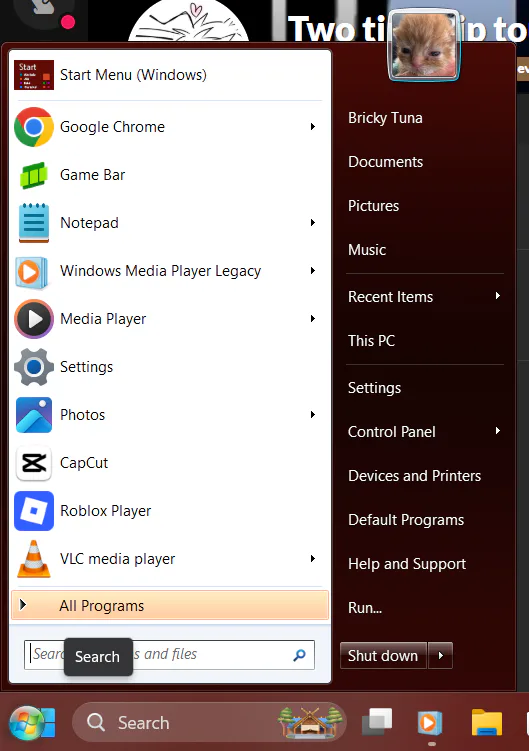The height and width of the screenshot is (751, 529).
Task: Open the VLC traffic cone icon
Action: click(34, 559)
